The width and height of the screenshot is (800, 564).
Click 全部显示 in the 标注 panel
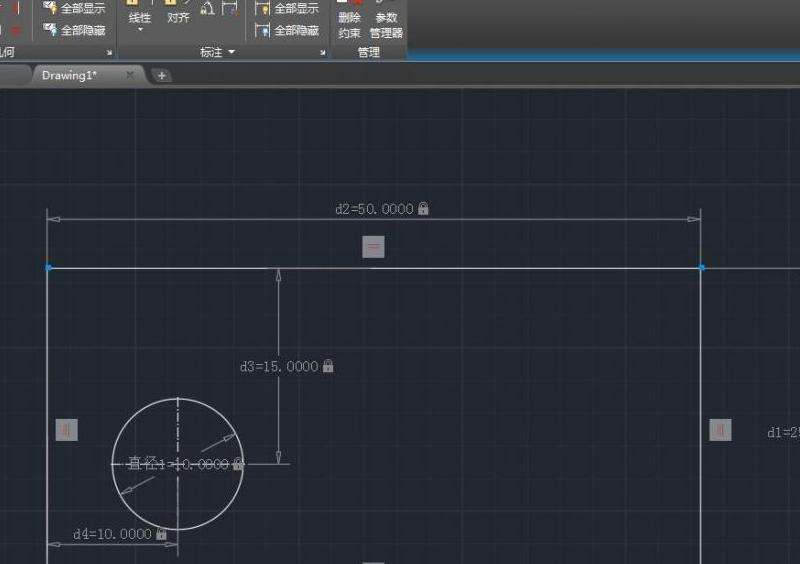287,8
